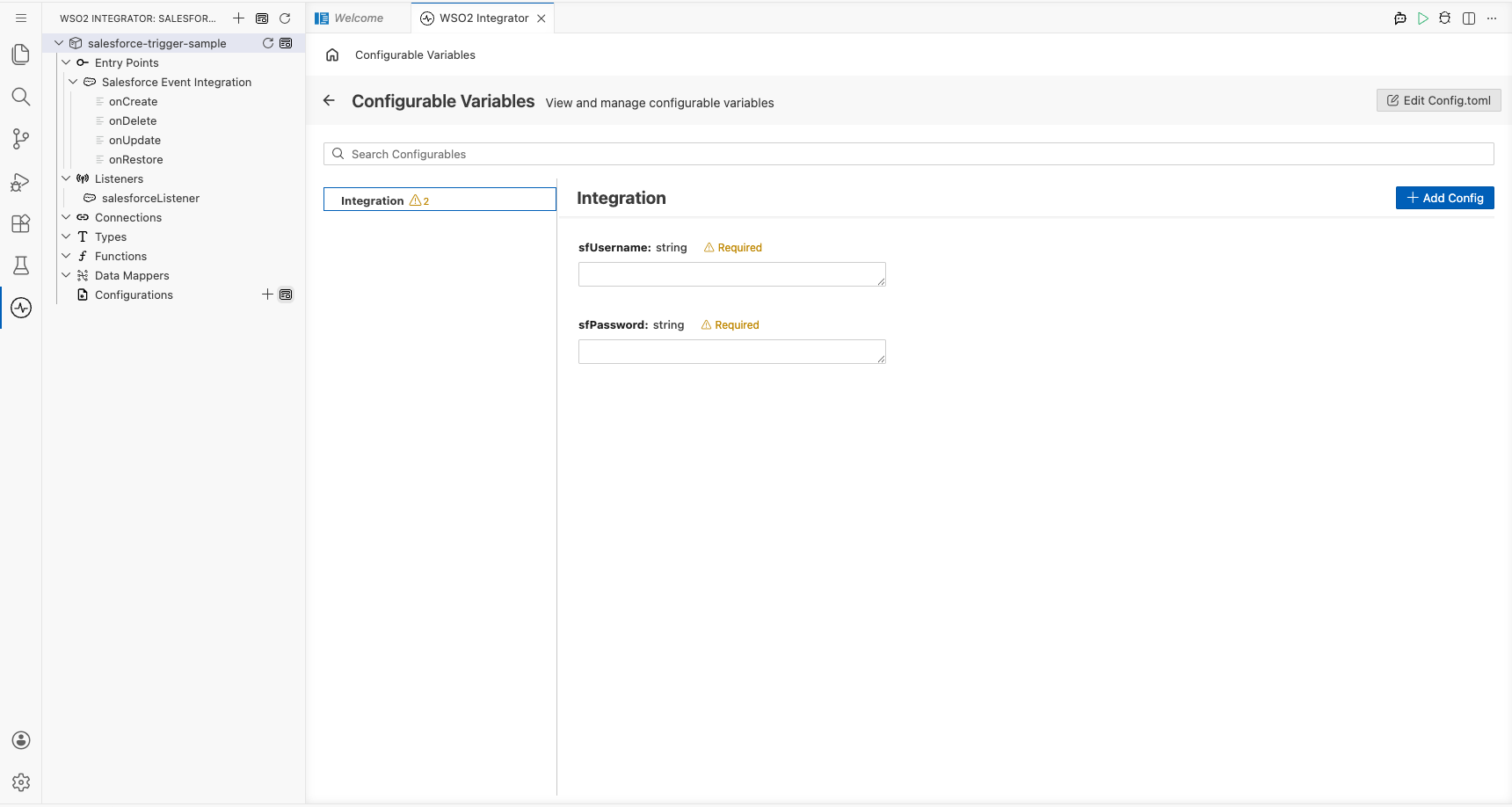Switch to the Welcome tab
The width and height of the screenshot is (1512, 807).
[x=359, y=18]
